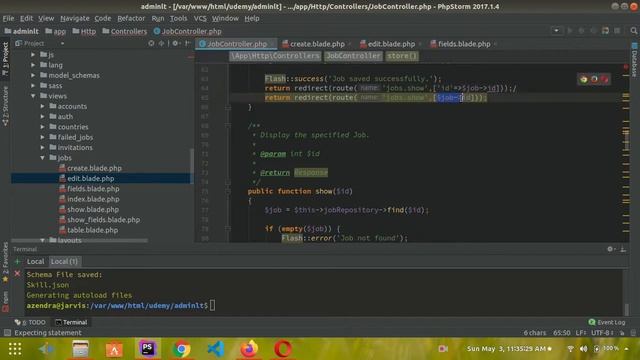Launch PhpStorm from the dock
The image size is (640, 360).
click(x=147, y=349)
